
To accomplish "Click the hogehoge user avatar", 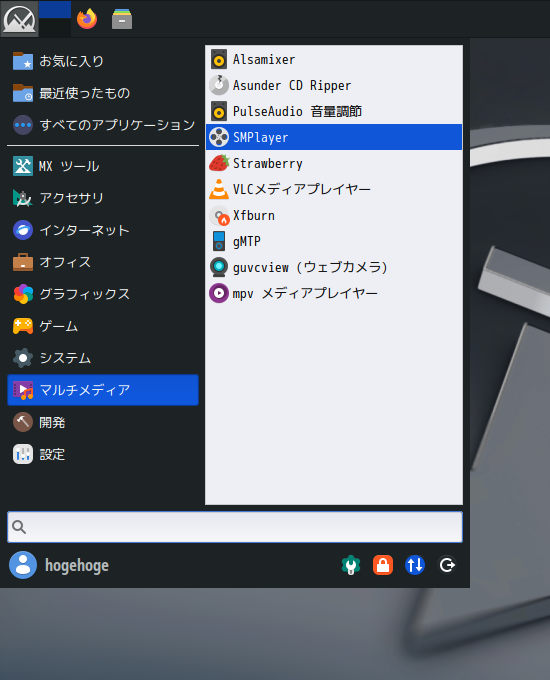I will (x=23, y=565).
